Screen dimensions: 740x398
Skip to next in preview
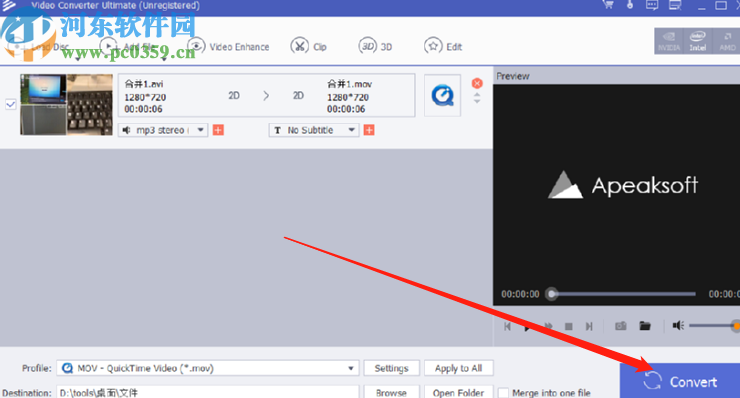click(x=589, y=326)
